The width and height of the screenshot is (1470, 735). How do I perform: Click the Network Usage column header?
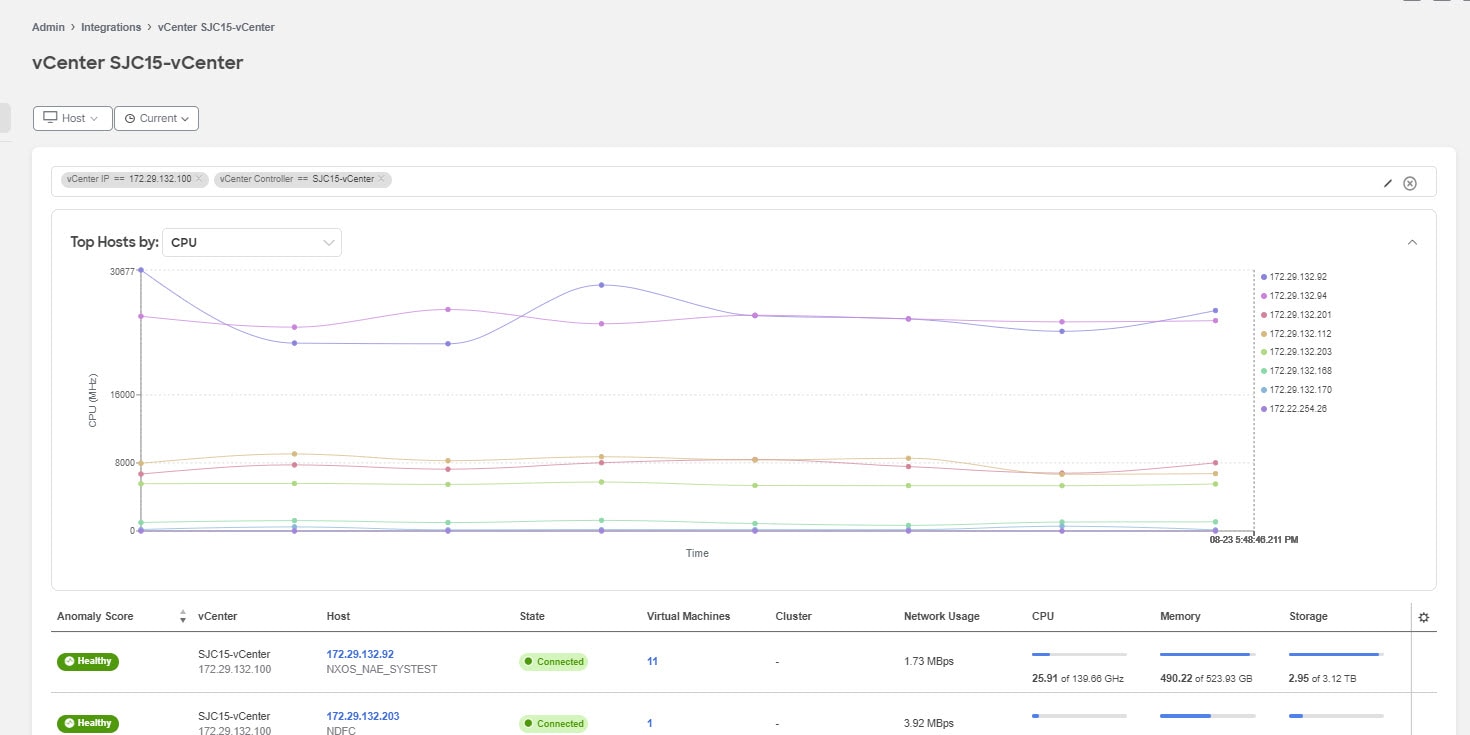pos(942,616)
